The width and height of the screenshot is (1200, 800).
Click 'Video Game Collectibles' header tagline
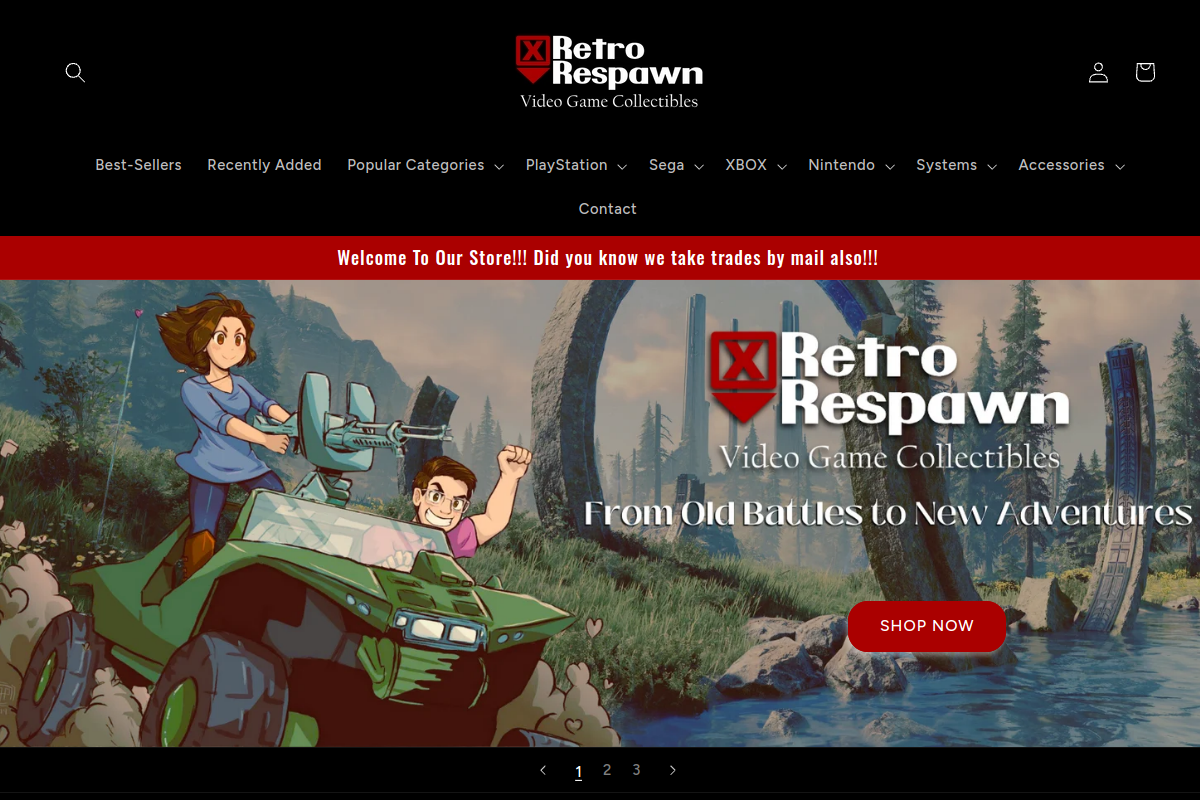point(609,101)
